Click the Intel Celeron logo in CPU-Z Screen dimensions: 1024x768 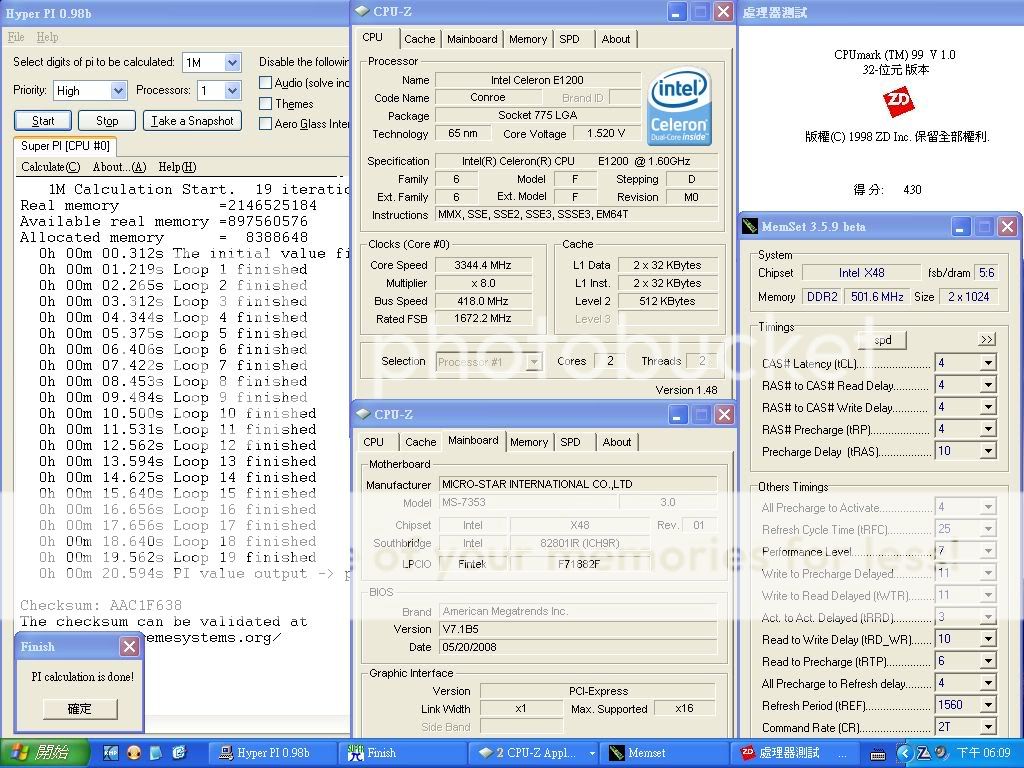679,107
